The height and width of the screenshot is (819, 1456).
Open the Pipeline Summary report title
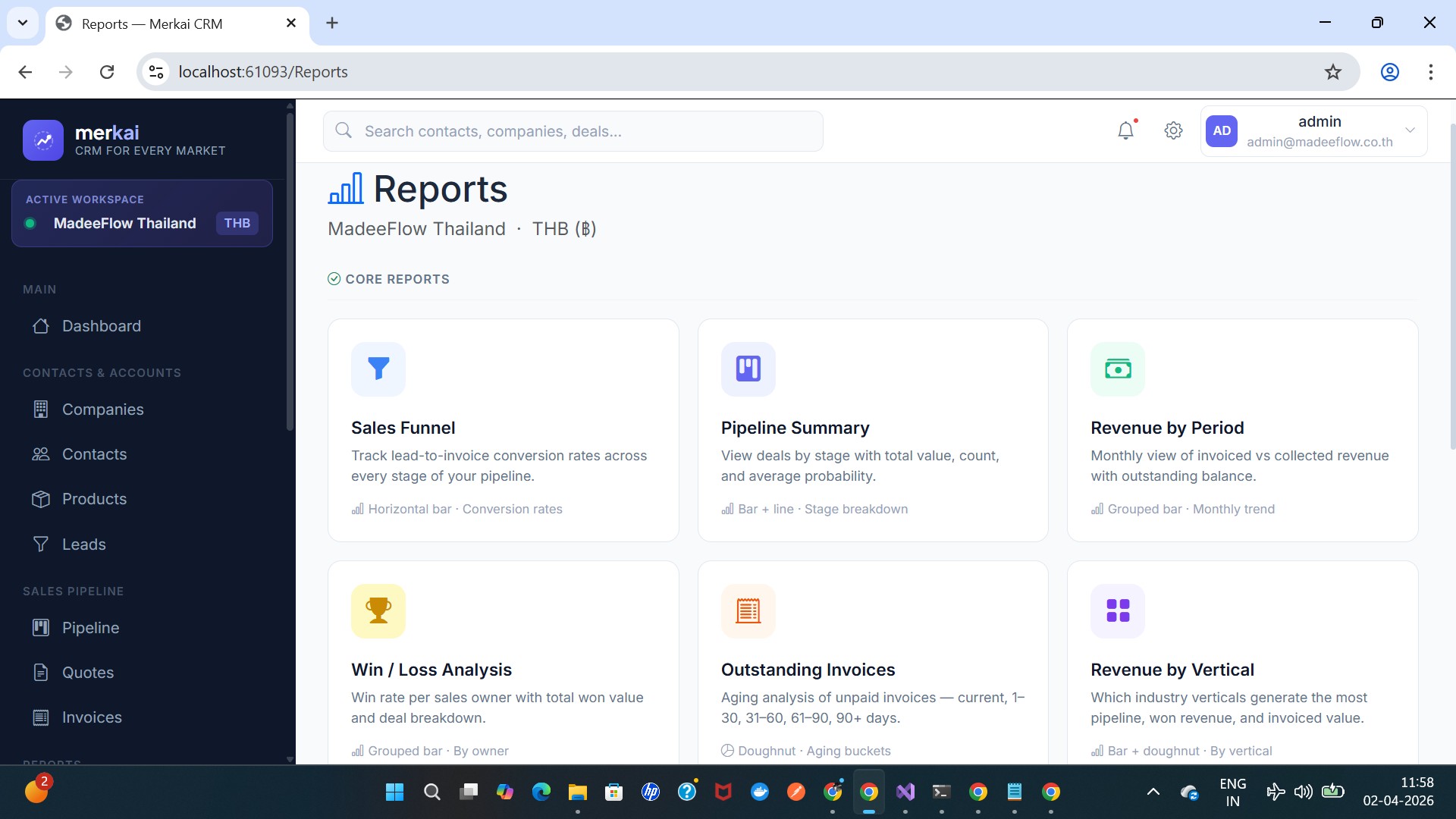click(795, 428)
